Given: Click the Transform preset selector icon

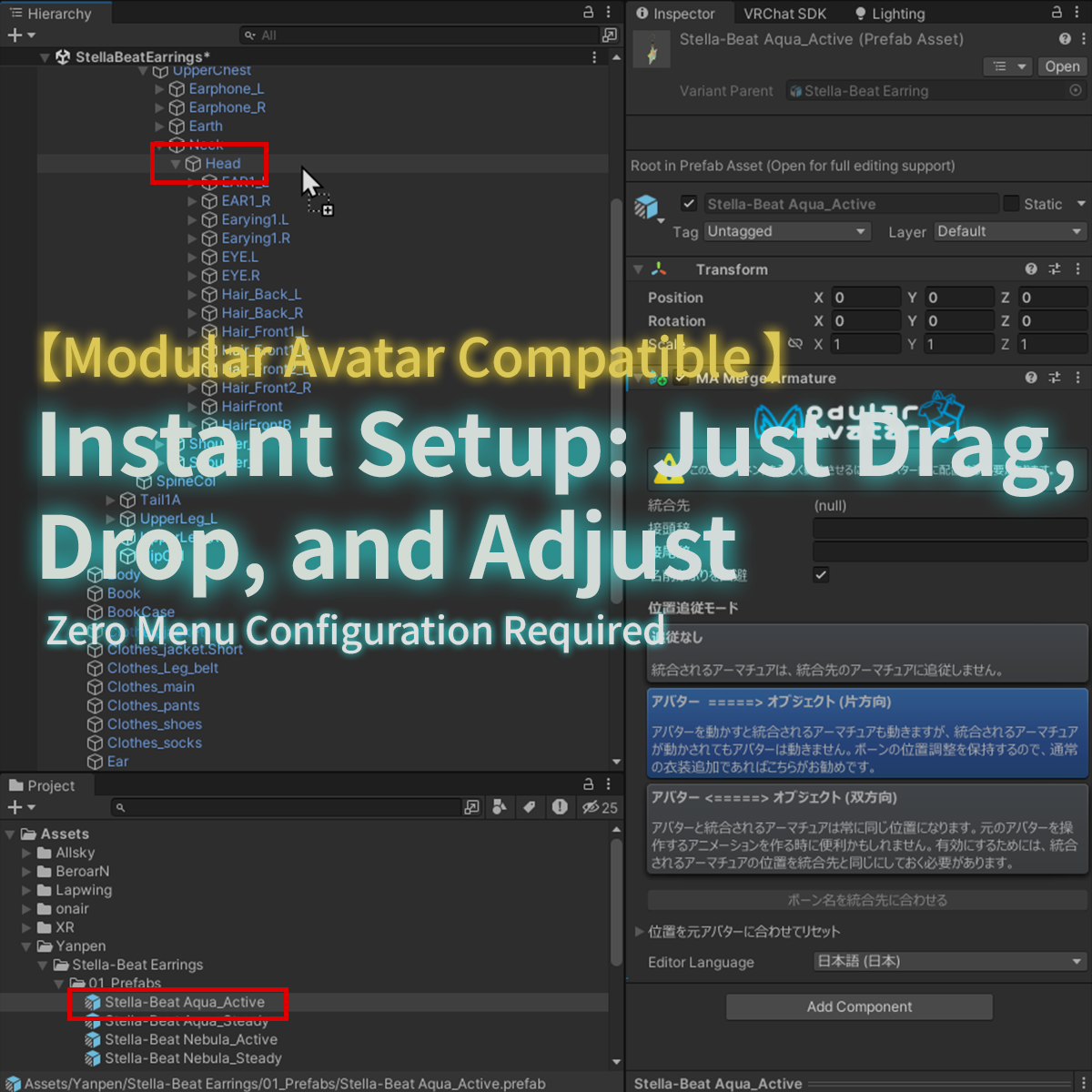Looking at the screenshot, I should [1055, 269].
